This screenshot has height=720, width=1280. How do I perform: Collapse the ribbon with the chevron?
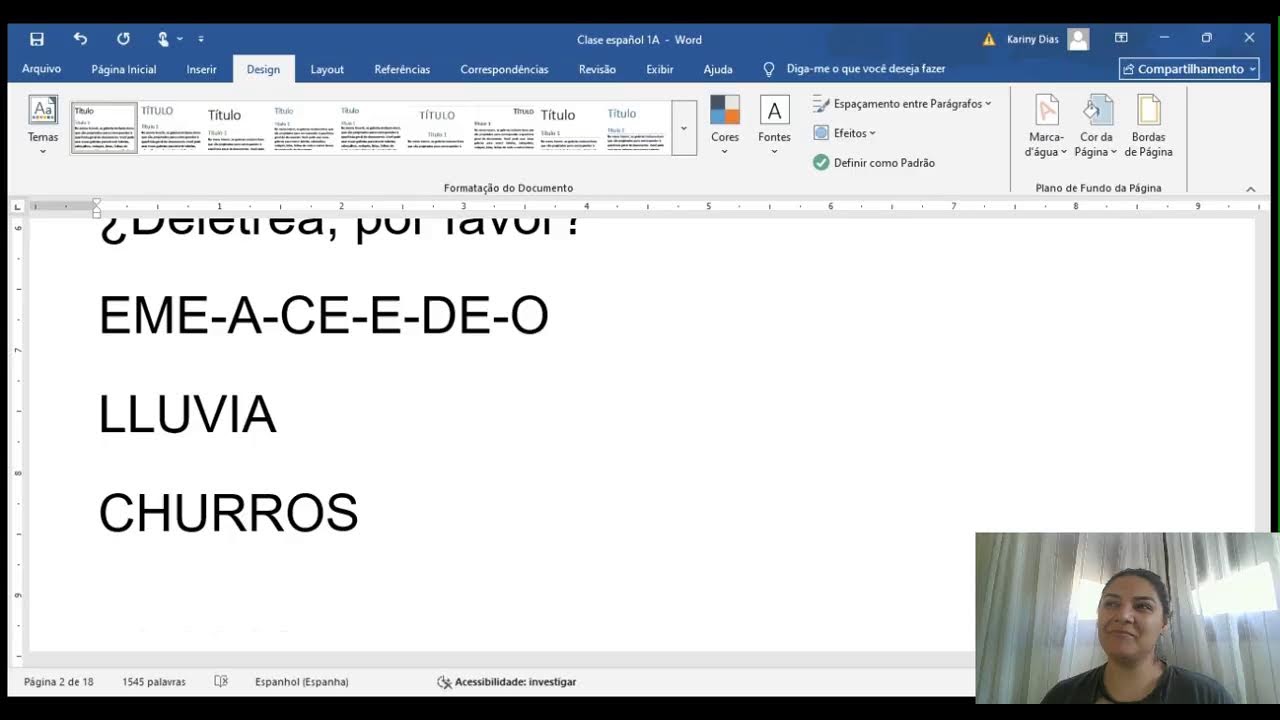click(x=1250, y=189)
